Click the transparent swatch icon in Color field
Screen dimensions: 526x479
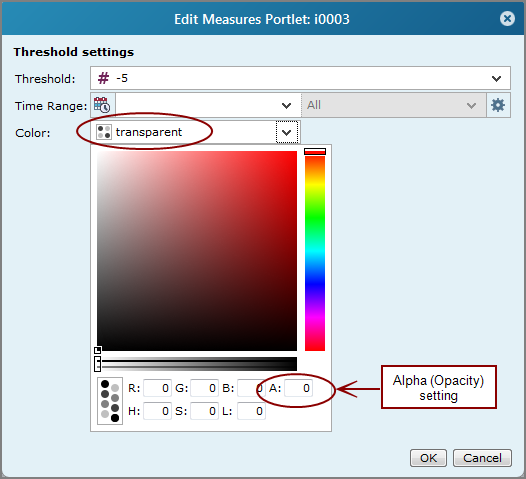coord(104,132)
